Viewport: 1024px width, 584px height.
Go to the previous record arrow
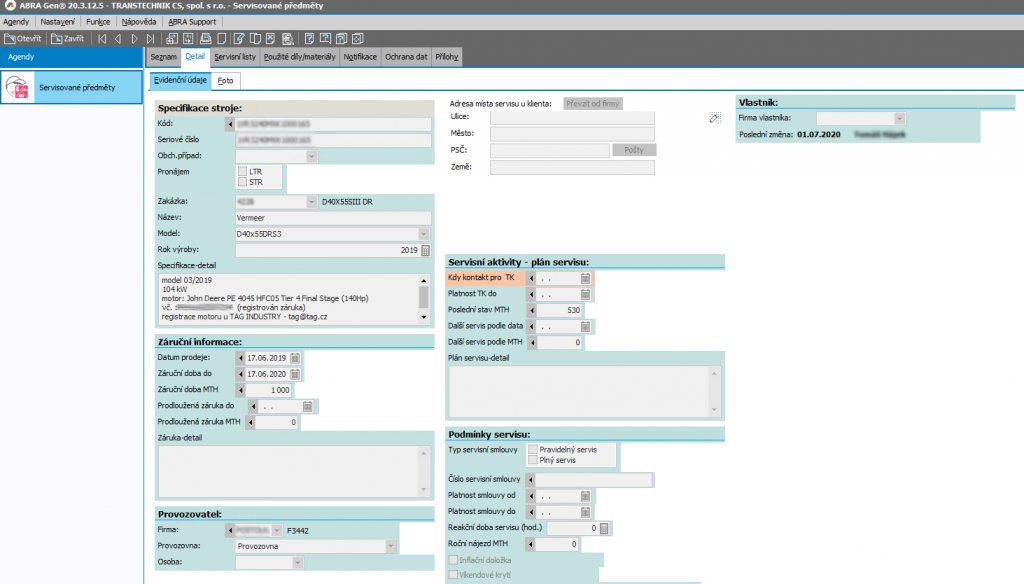[x=118, y=39]
